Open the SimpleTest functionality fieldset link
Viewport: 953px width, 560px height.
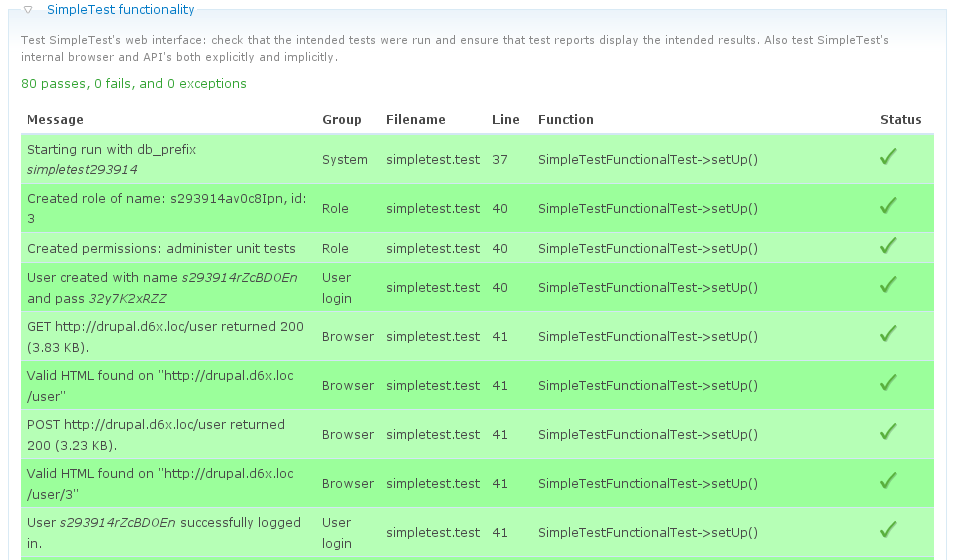(120, 10)
